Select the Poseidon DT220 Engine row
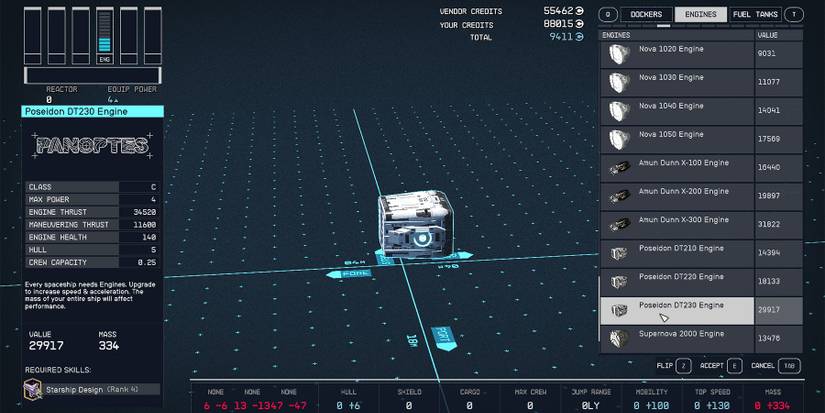 678,281
